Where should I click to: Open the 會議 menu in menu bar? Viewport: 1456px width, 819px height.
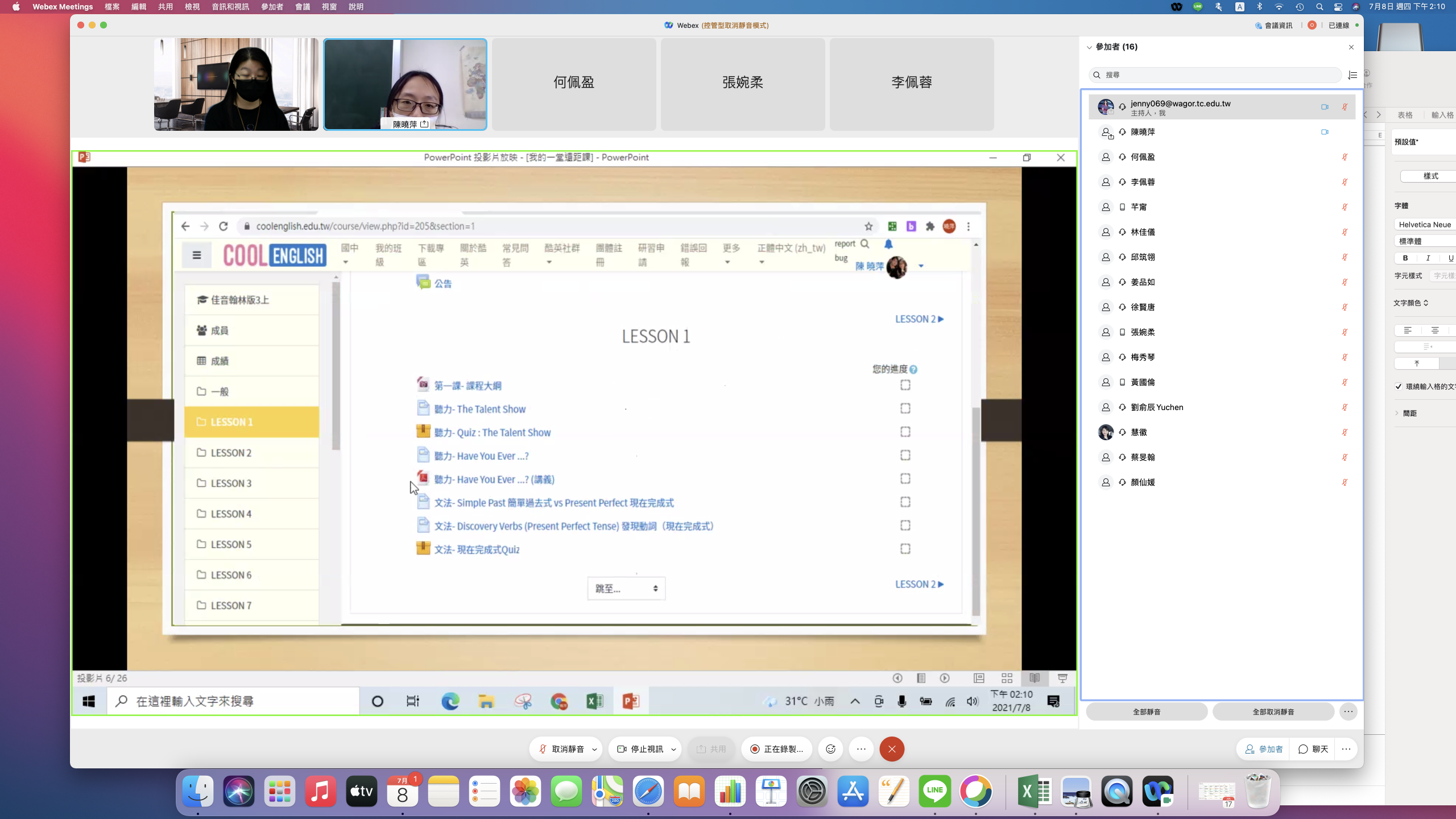(x=302, y=7)
